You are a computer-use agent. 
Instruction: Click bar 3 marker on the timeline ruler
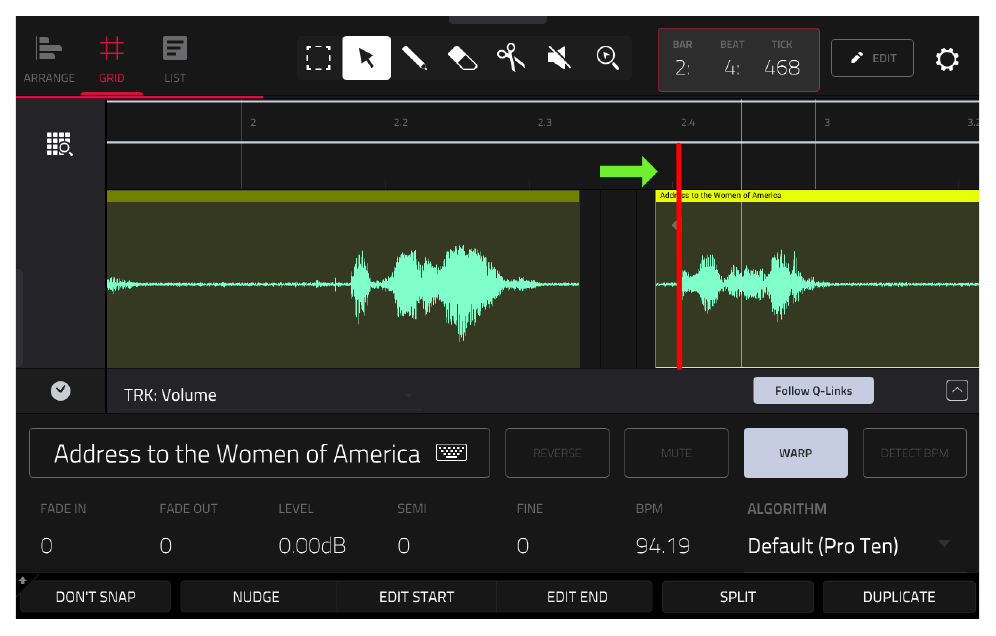(826, 122)
